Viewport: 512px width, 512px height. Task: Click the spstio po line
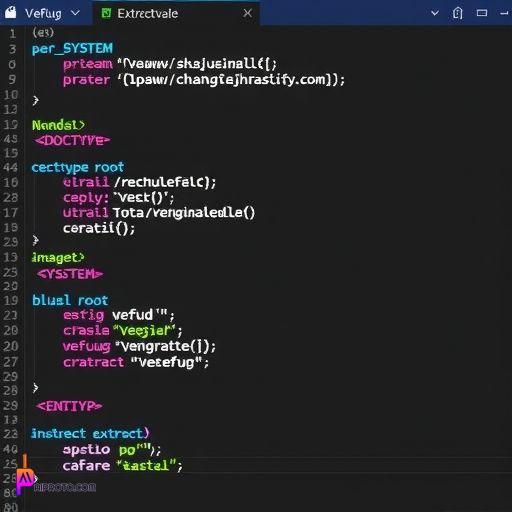[112, 450]
